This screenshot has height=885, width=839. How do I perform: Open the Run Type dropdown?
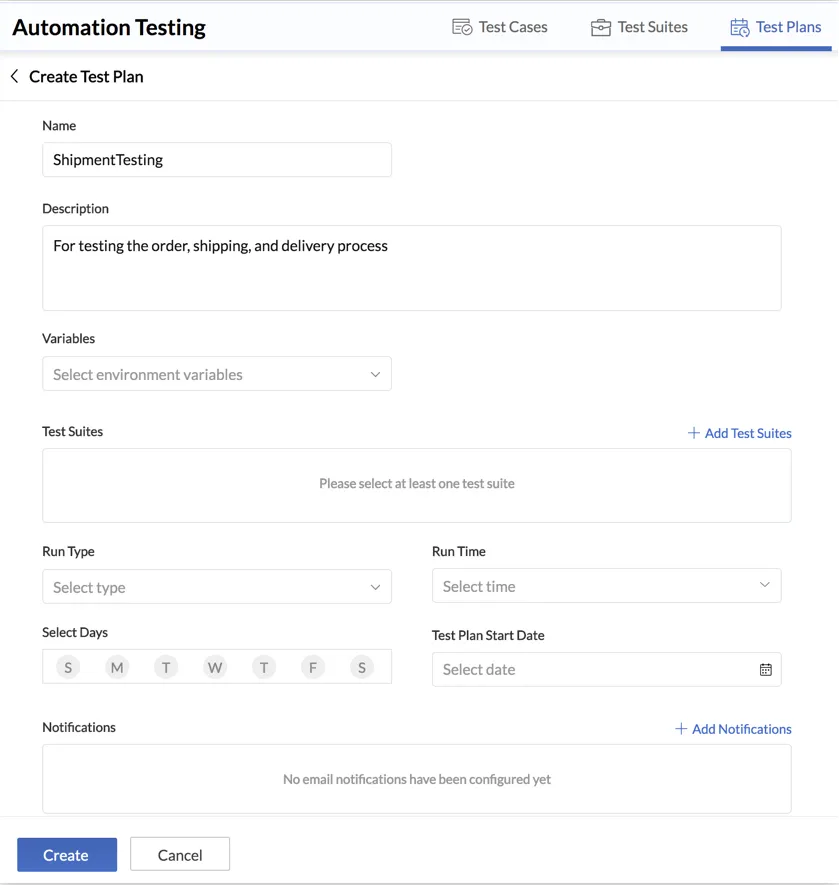(217, 586)
